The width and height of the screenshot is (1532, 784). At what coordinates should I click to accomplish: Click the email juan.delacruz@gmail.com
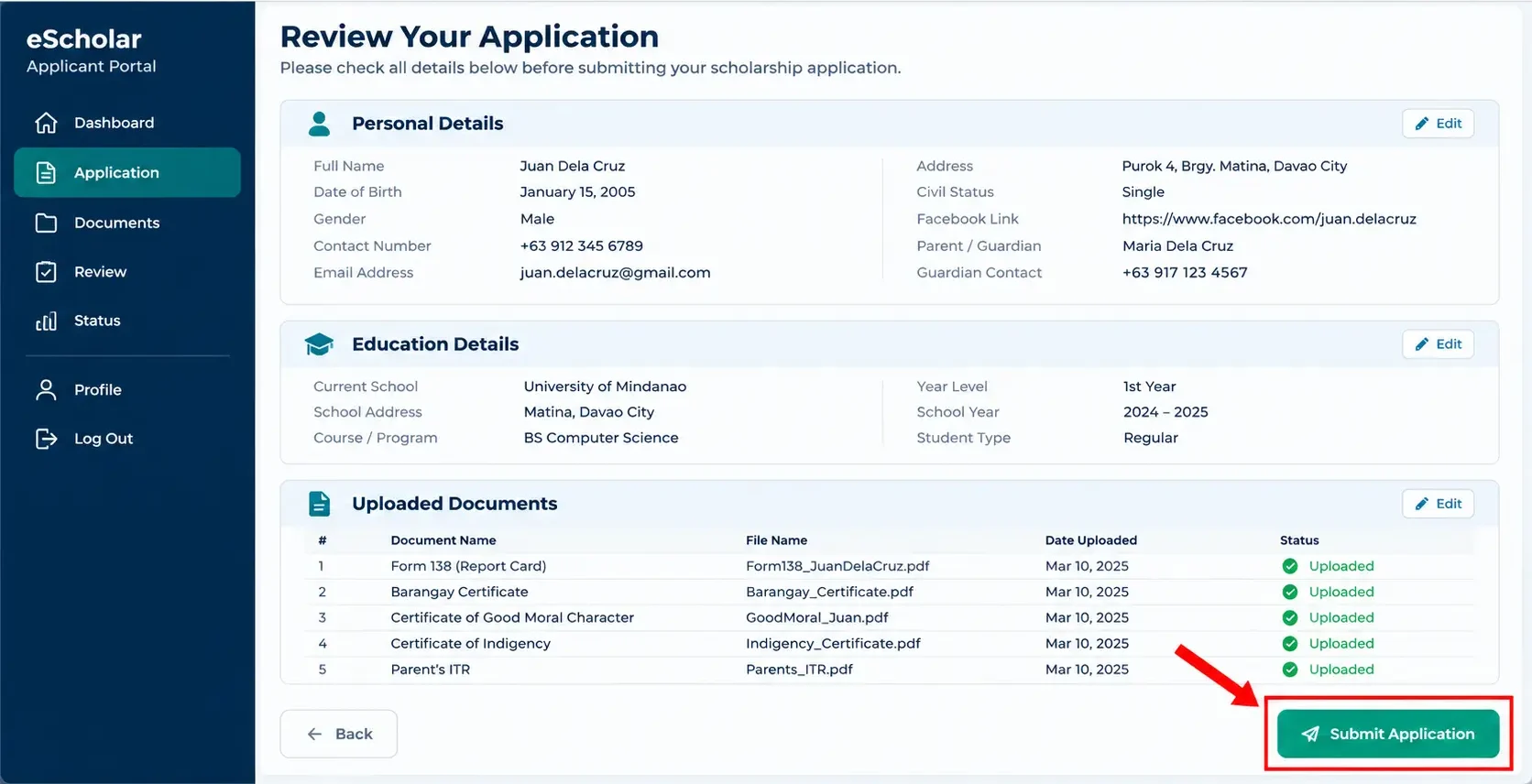(x=615, y=273)
